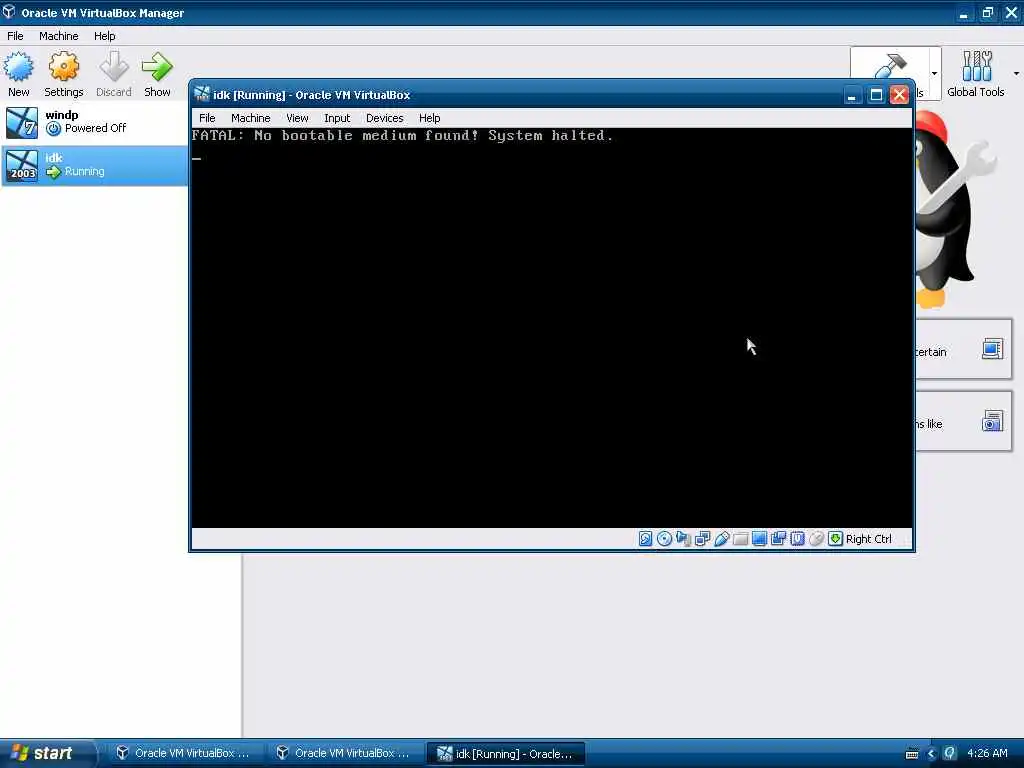Click the shared folders status icon
1024x768 pixels.
tap(740, 539)
